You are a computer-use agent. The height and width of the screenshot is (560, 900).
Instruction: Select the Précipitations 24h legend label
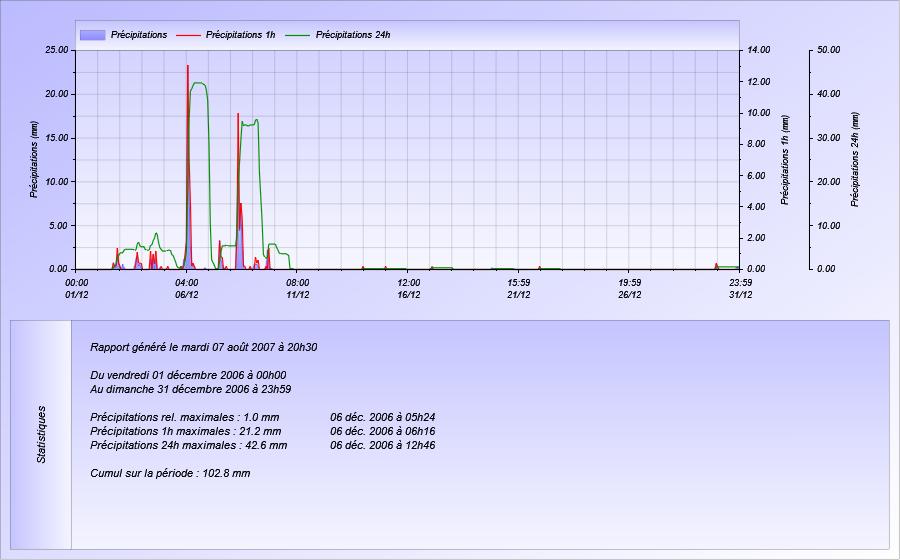tap(353, 35)
